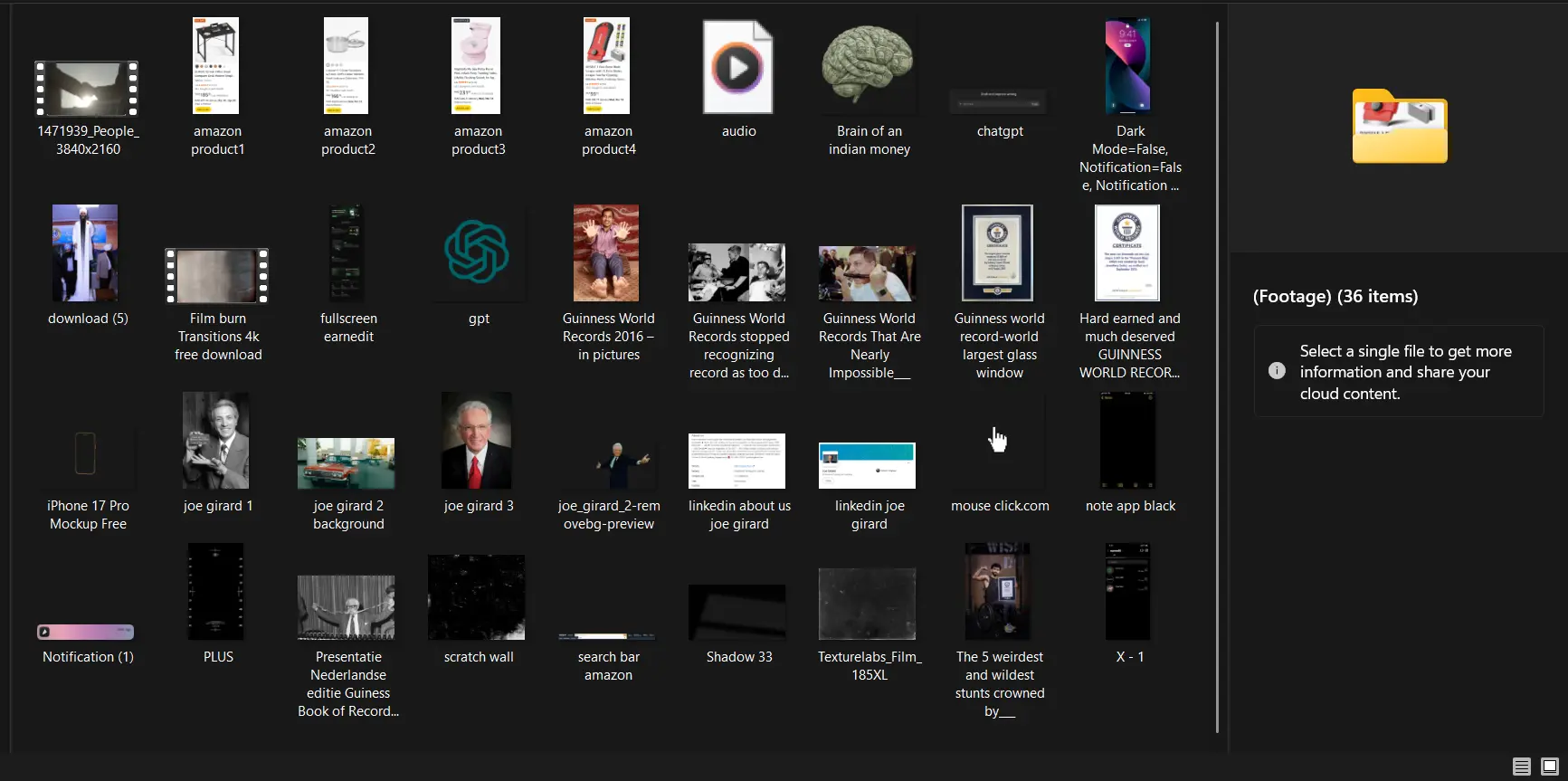The width and height of the screenshot is (1568, 781).
Task: Open the chatgpt file
Action: click(x=999, y=101)
